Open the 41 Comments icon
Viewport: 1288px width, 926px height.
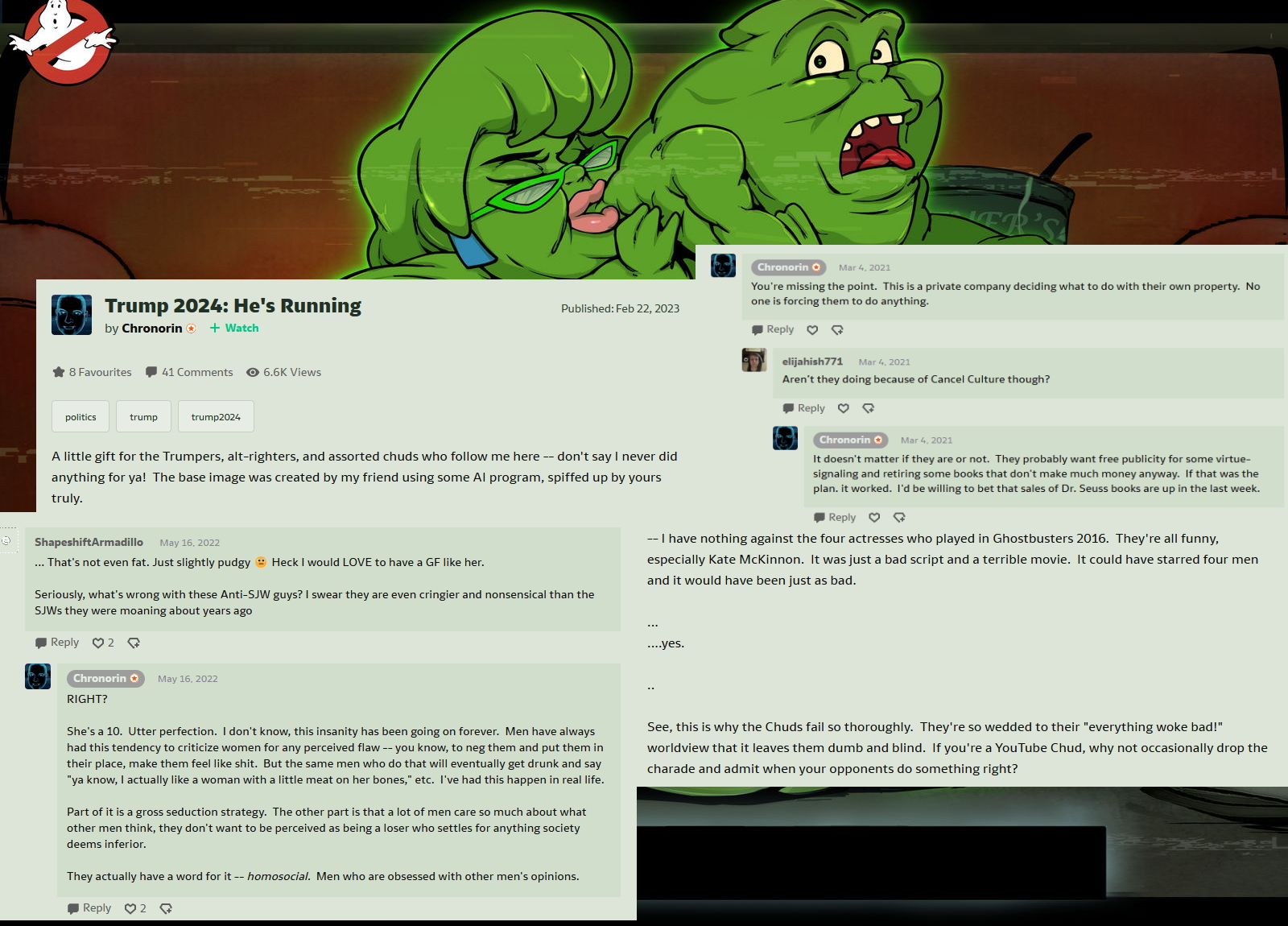[151, 372]
